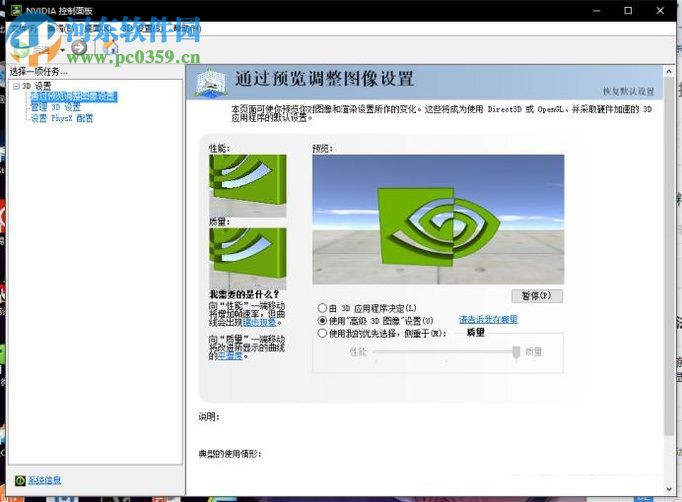Click the vertical scrollbar up arrow
The height and width of the screenshot is (502, 682).
(x=669, y=71)
